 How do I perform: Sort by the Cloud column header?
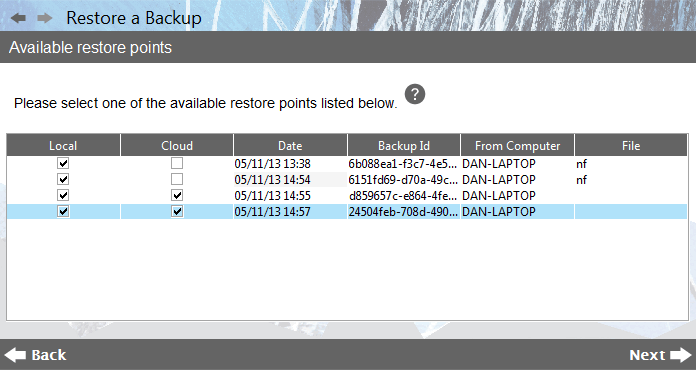click(x=177, y=146)
